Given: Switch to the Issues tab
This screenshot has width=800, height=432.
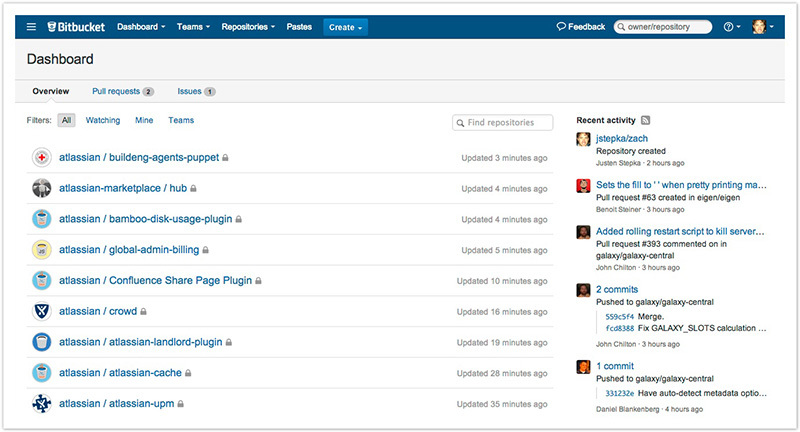Looking at the screenshot, I should [x=196, y=91].
